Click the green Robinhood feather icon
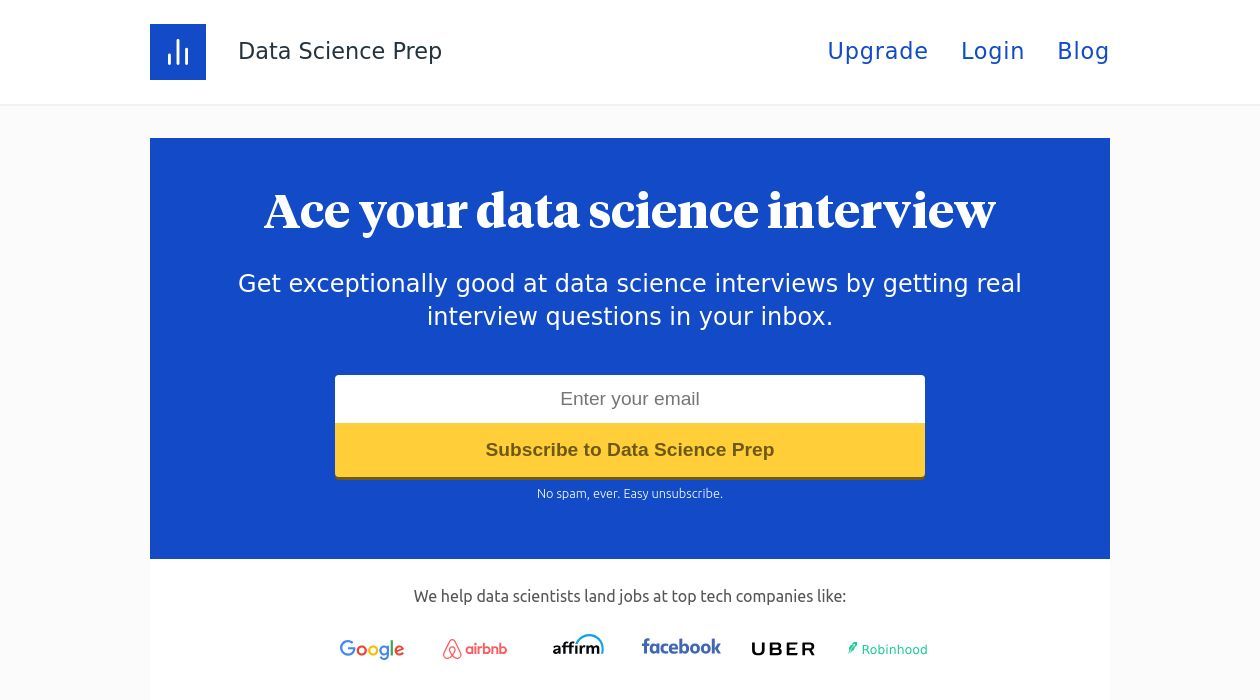 pyautogui.click(x=853, y=648)
